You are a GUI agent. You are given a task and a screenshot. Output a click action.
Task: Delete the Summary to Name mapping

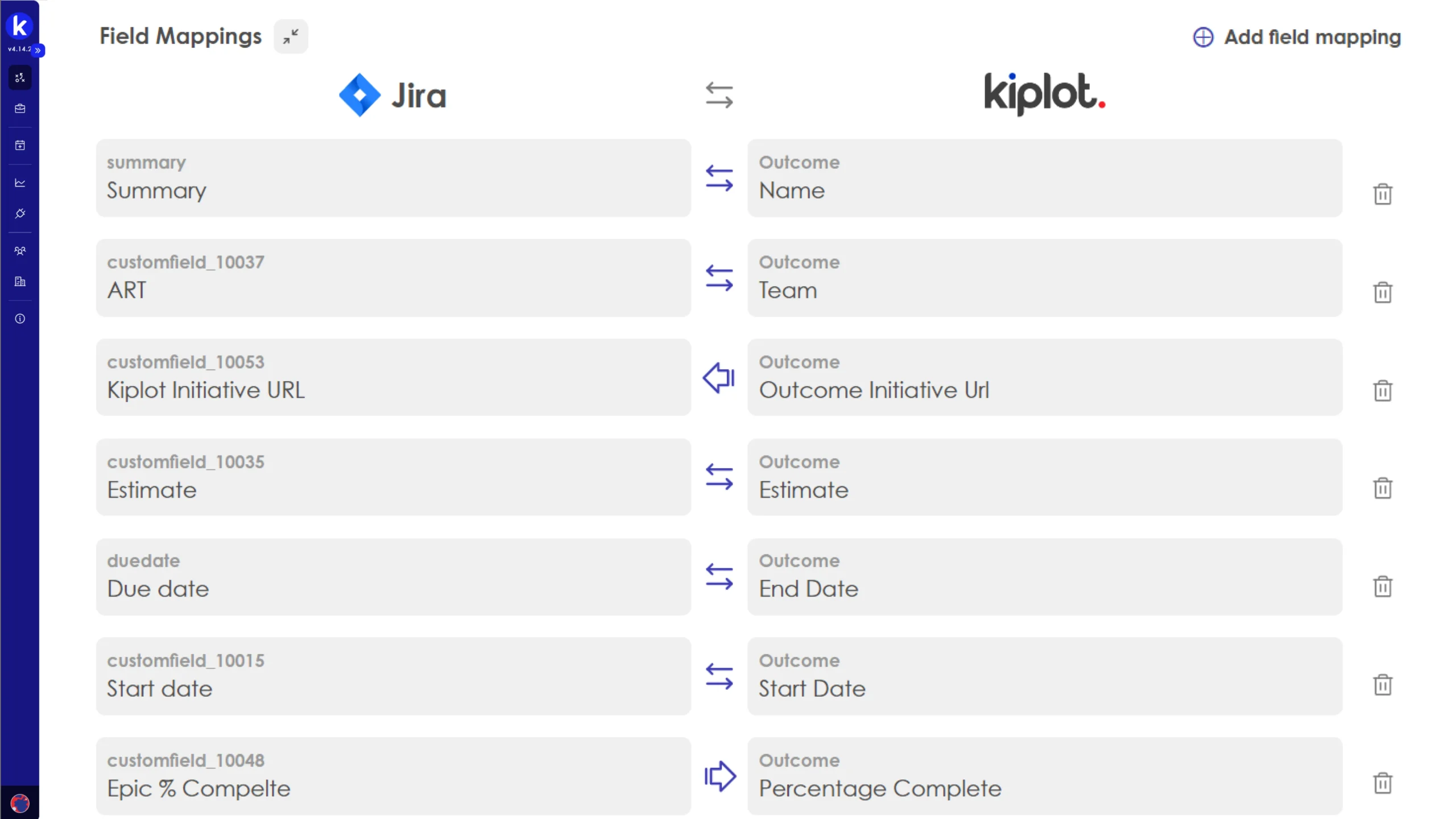[1382, 195]
